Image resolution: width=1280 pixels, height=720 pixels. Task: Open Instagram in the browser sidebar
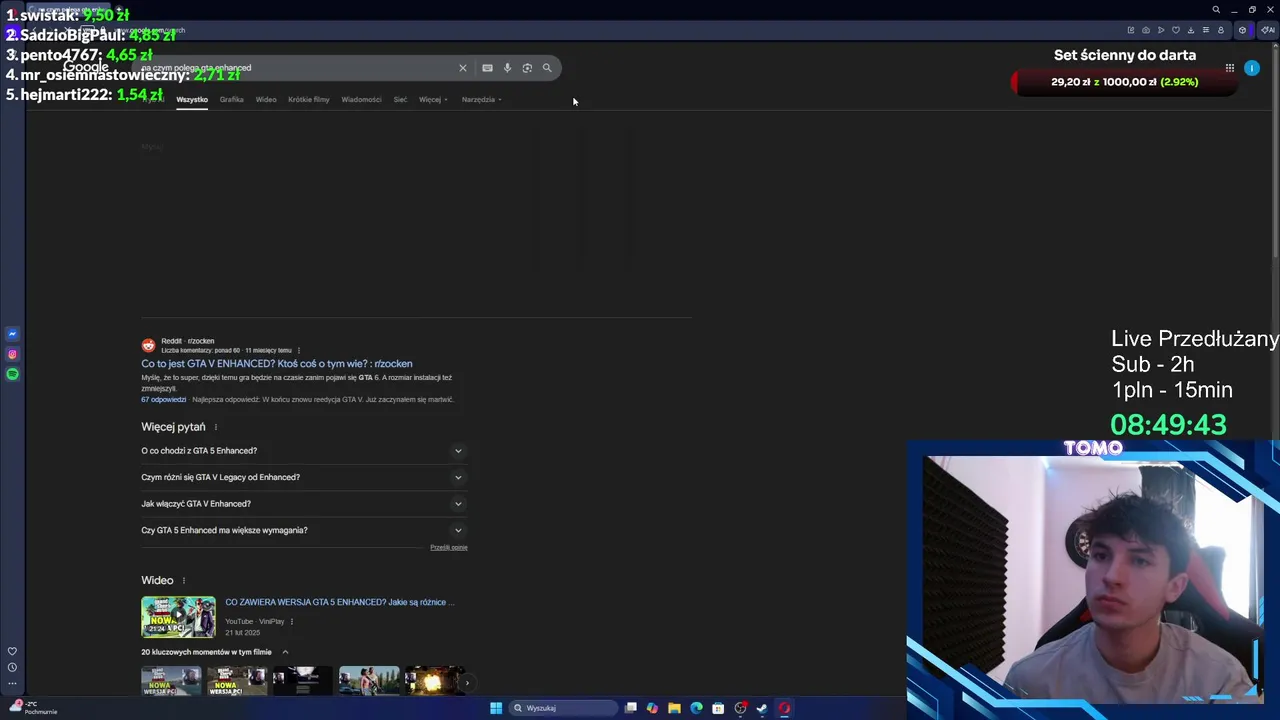tap(12, 354)
